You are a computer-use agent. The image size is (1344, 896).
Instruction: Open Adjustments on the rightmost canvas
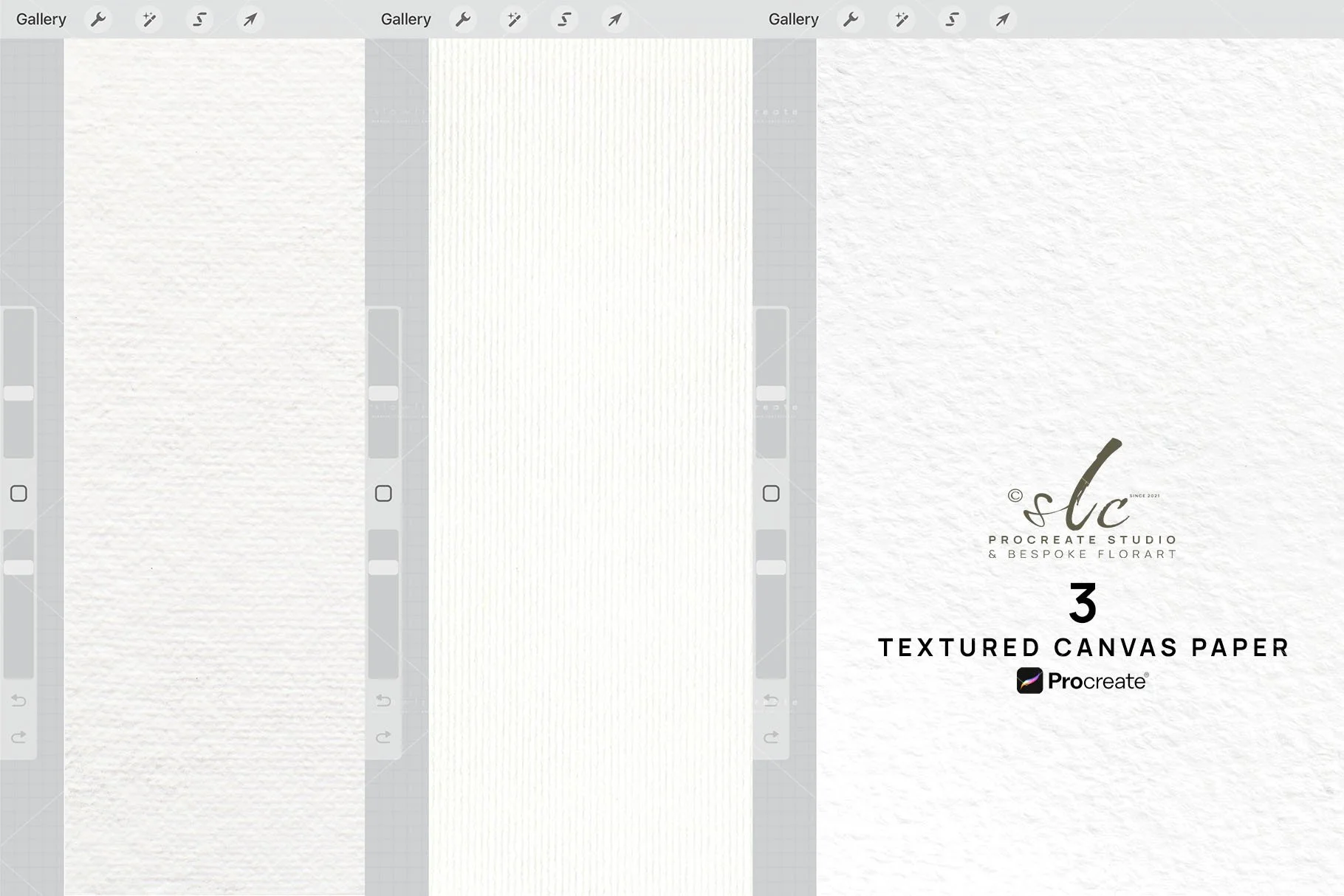coord(902,19)
